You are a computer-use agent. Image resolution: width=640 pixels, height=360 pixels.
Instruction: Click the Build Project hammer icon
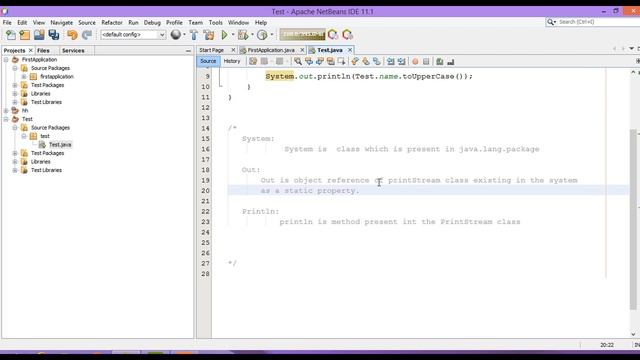(x=194, y=35)
